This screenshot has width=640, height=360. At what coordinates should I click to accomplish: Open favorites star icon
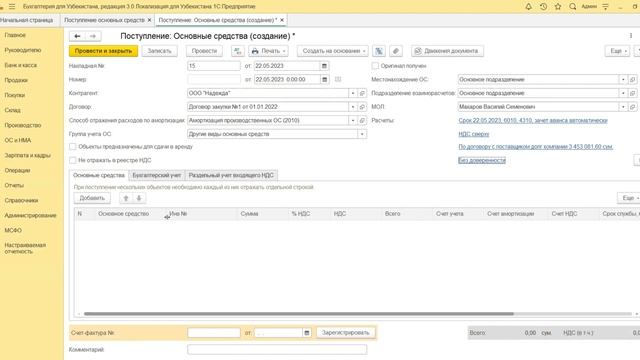558,7
